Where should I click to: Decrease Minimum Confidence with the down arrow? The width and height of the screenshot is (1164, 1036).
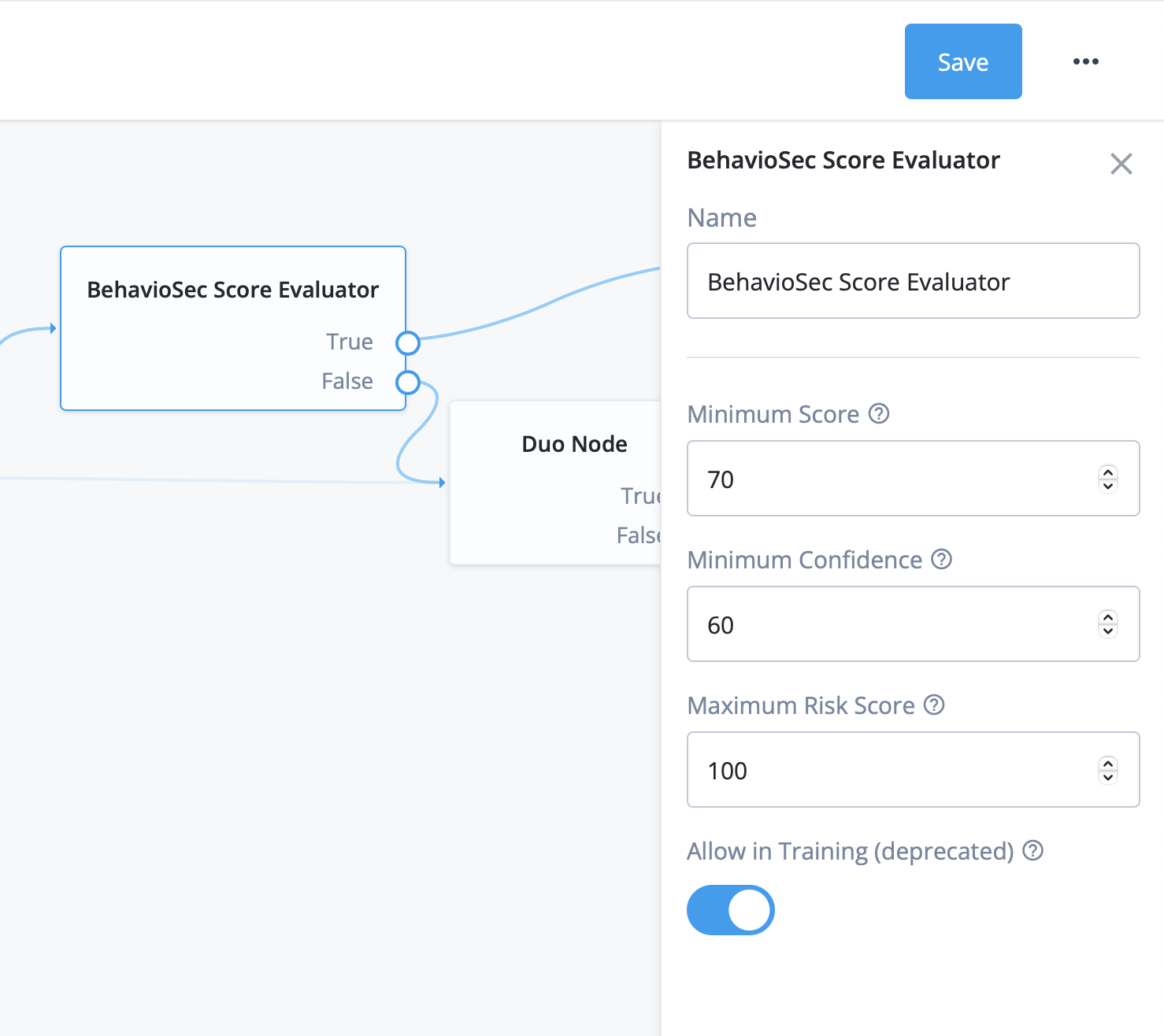tap(1108, 631)
